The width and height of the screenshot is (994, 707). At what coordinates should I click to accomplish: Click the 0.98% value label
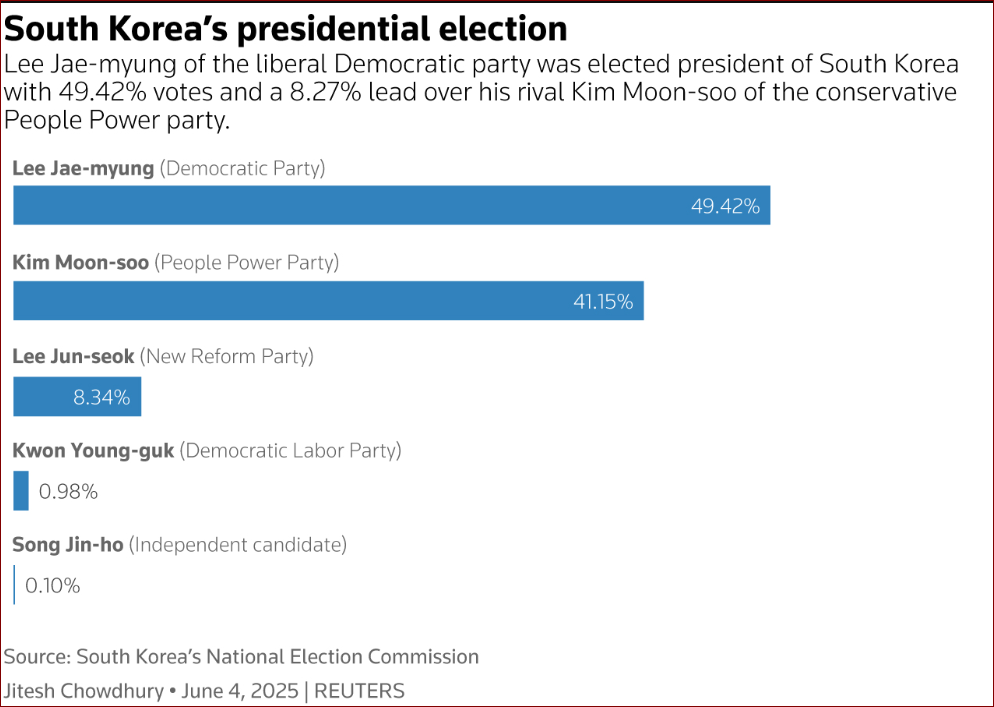[68, 491]
